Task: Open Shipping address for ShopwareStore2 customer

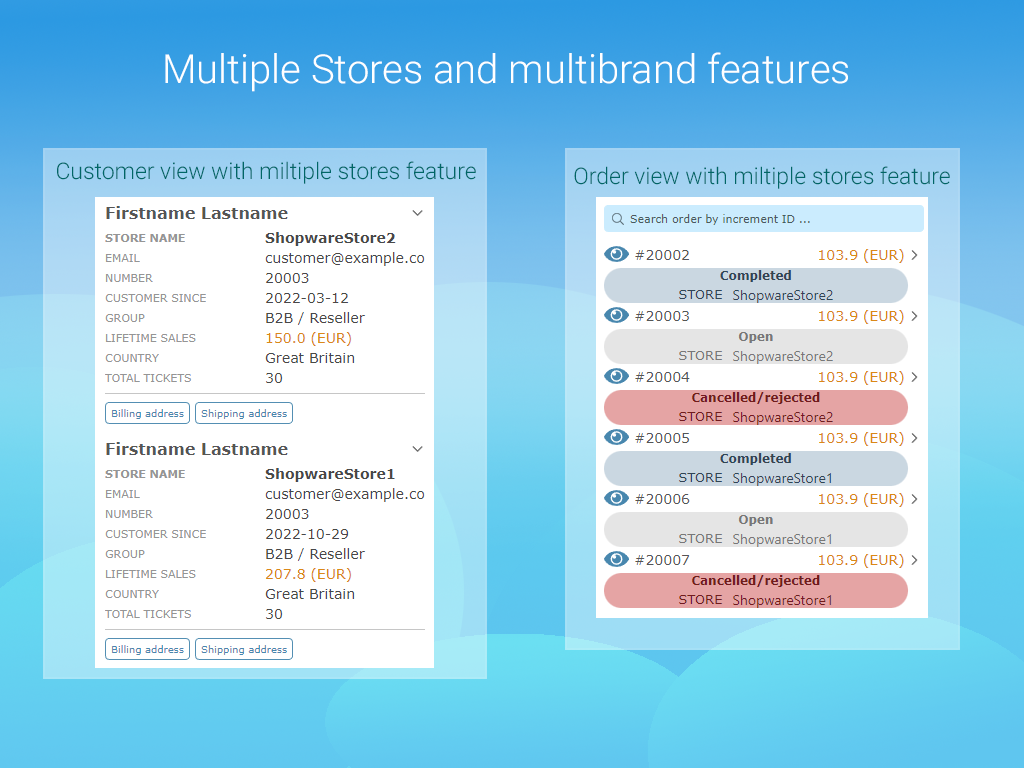Action: (x=244, y=413)
